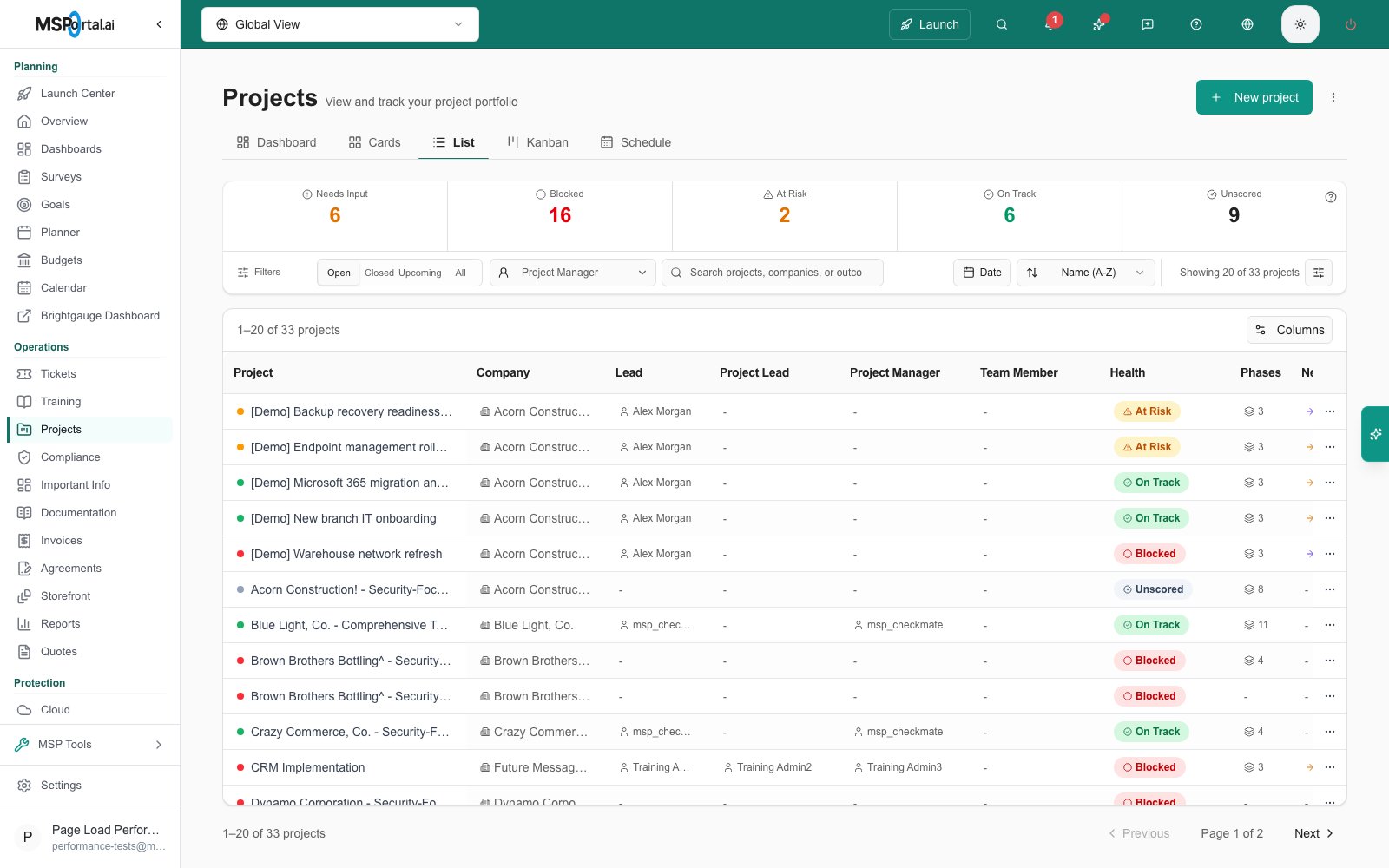Click the Date button
The height and width of the screenshot is (868, 1389).
tap(982, 273)
